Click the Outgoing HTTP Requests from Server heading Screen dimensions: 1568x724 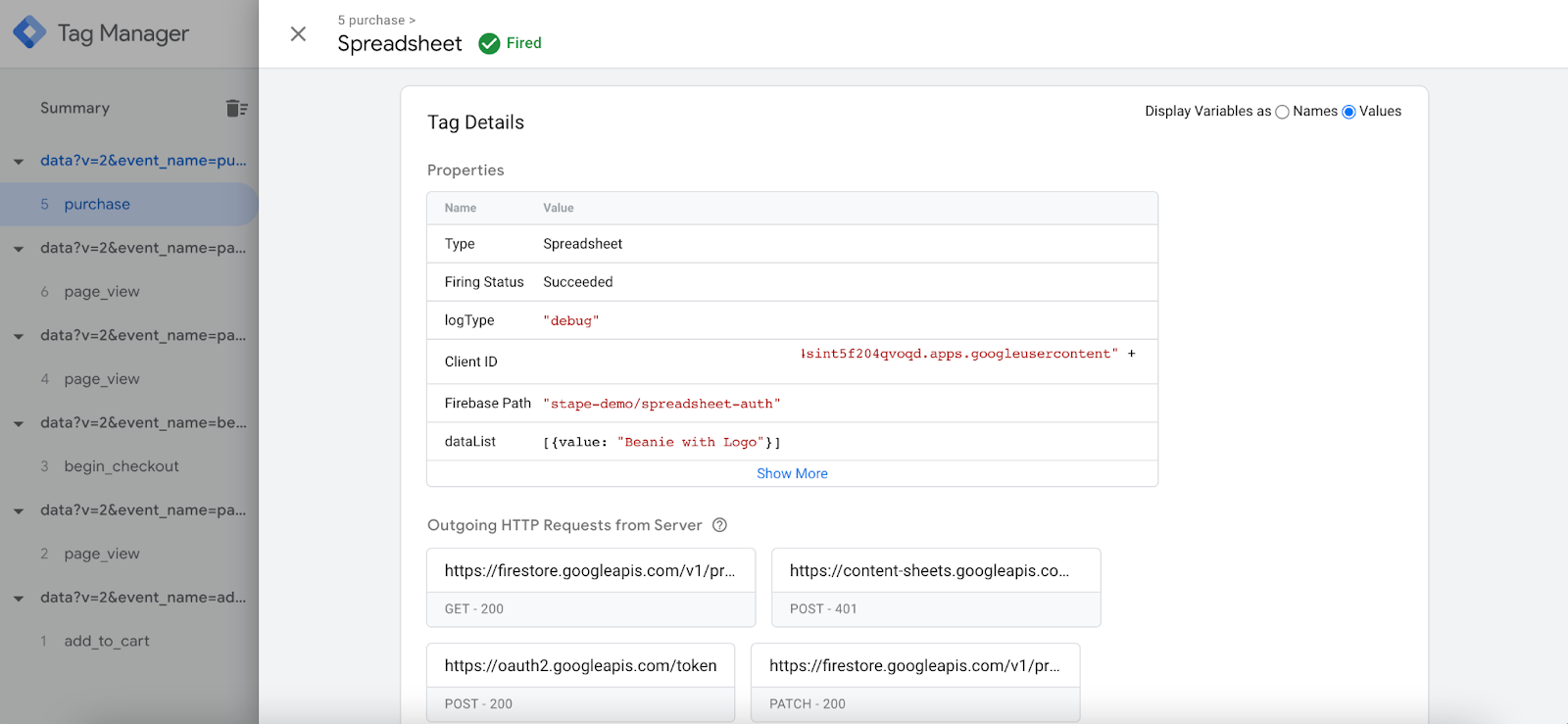(564, 525)
